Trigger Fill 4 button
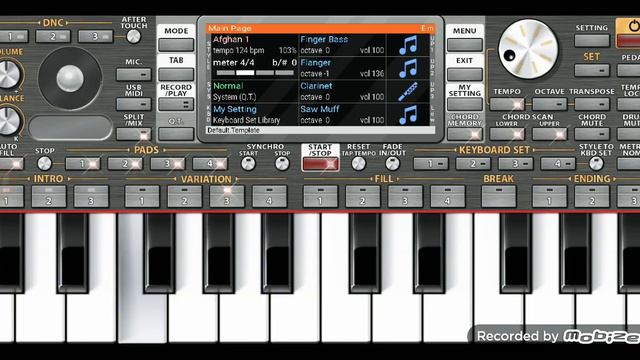Viewport: 640px width, 360px height. click(x=448, y=197)
